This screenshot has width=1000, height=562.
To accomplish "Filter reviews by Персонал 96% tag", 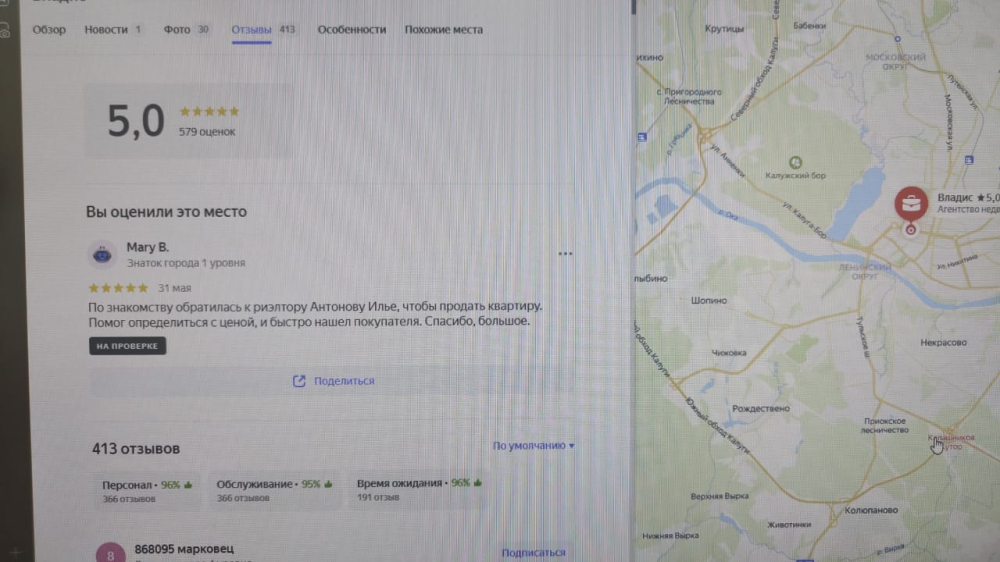I will (x=147, y=491).
